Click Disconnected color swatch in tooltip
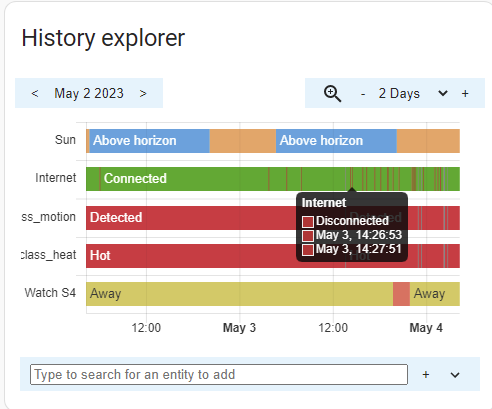This screenshot has width=492, height=409. [x=308, y=221]
